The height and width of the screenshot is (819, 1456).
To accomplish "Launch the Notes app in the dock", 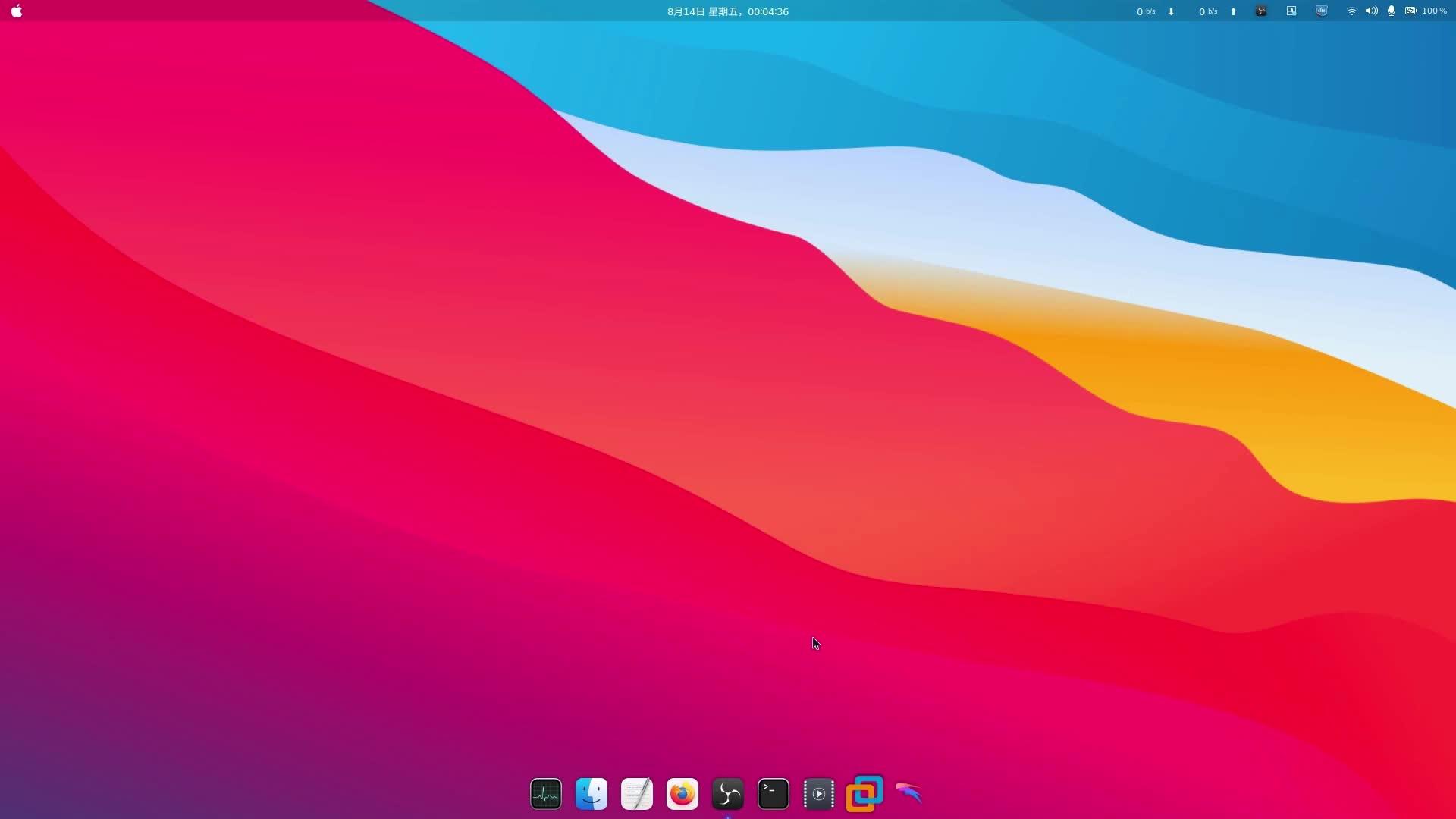I will click(x=636, y=793).
